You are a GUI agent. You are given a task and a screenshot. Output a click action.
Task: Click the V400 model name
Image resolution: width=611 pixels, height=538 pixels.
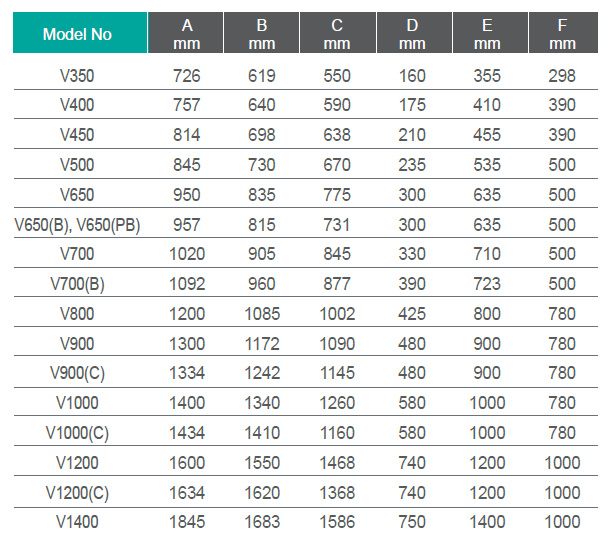(x=77, y=105)
